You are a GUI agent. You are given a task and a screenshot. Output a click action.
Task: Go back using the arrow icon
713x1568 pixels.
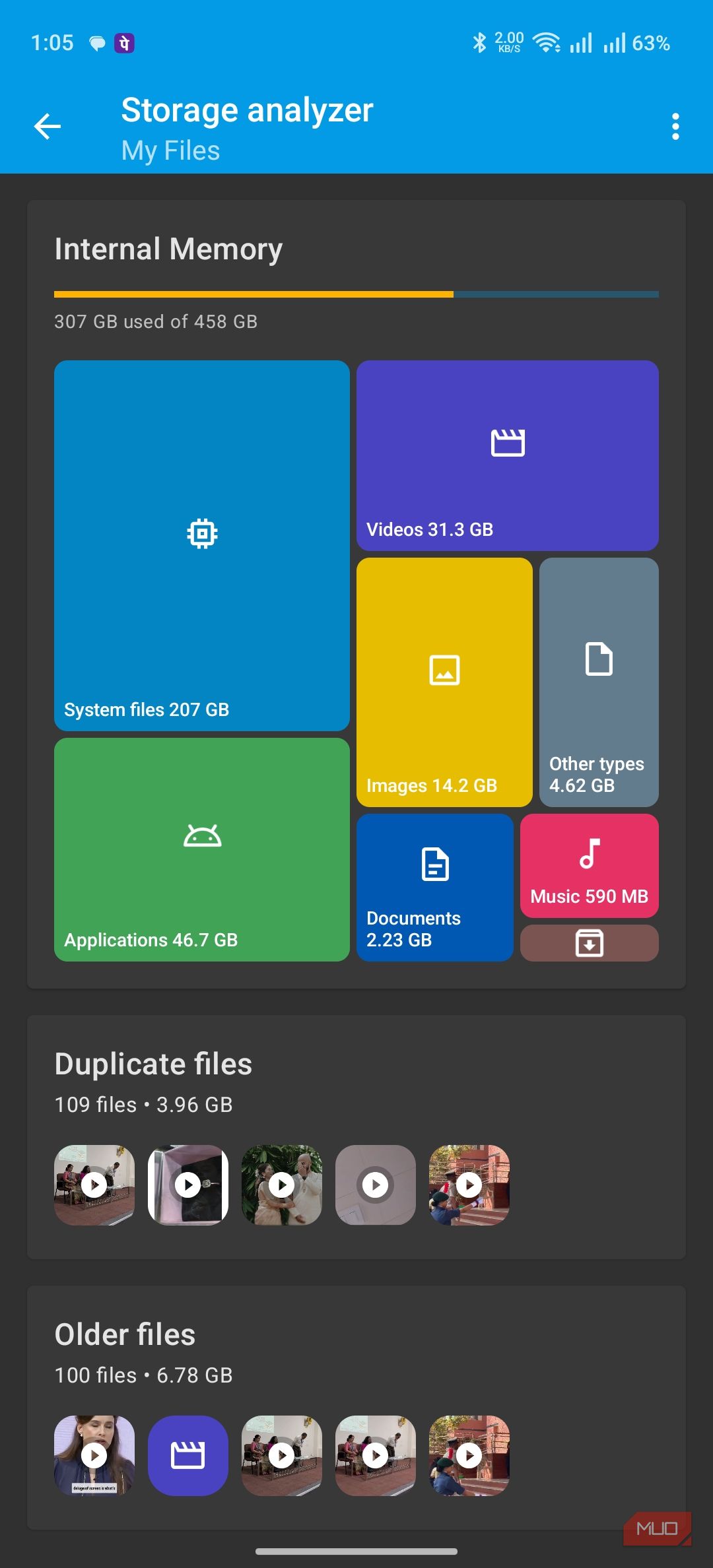[x=48, y=127]
